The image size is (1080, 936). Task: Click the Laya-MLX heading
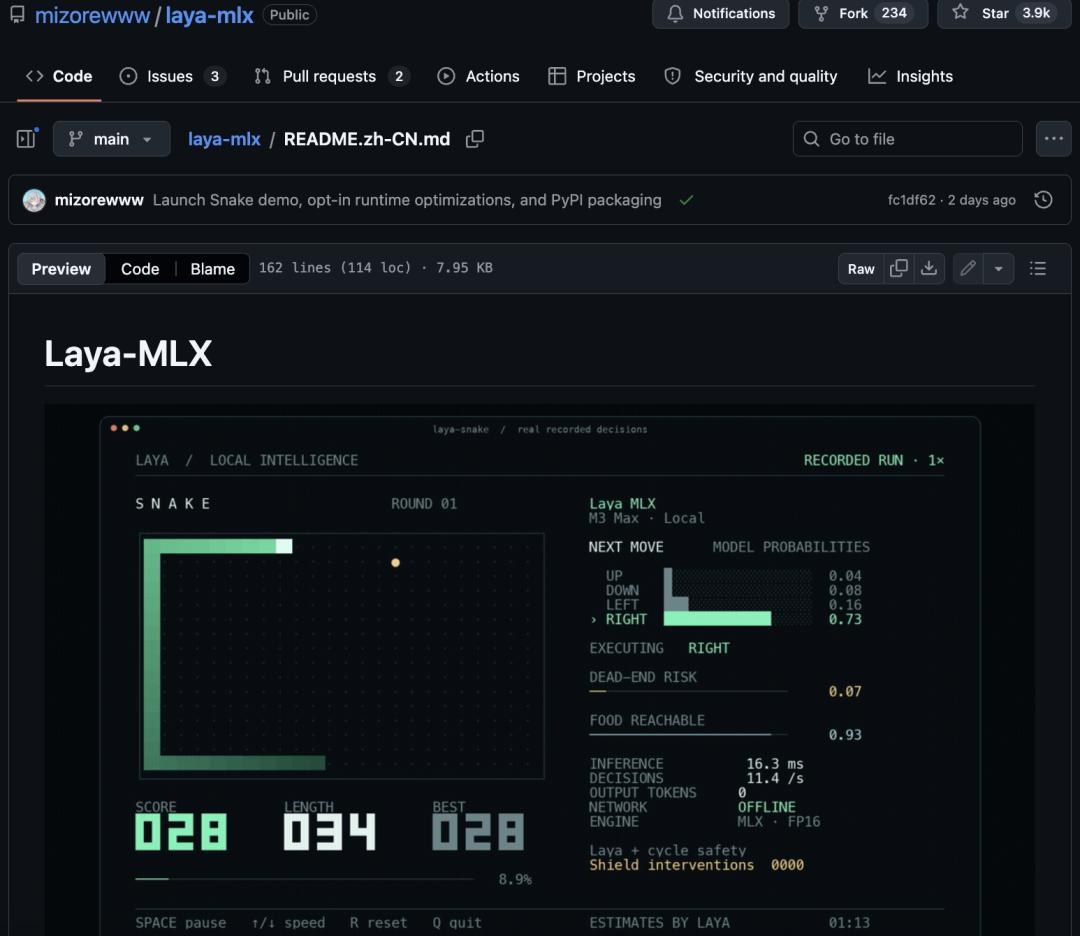coord(128,353)
